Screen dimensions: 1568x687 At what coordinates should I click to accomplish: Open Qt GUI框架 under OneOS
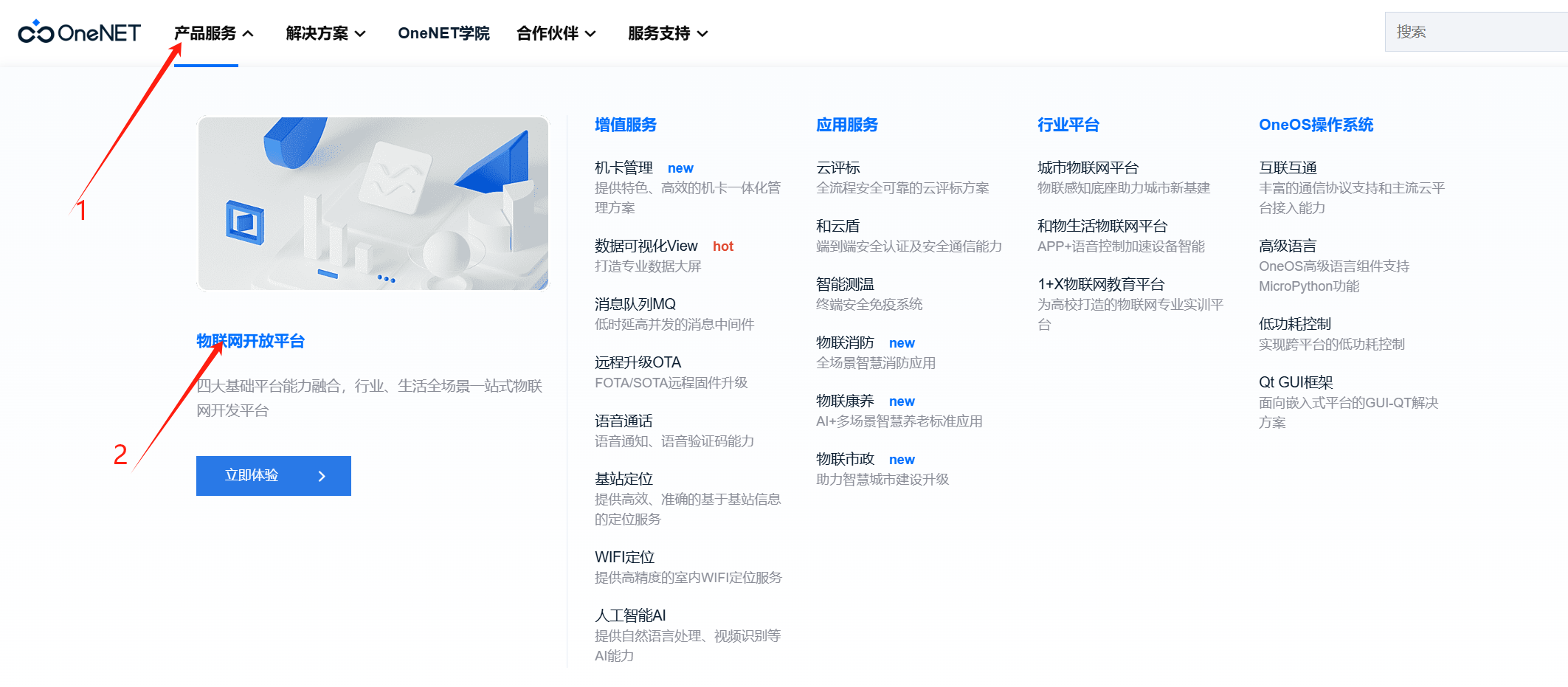pyautogui.click(x=1296, y=383)
